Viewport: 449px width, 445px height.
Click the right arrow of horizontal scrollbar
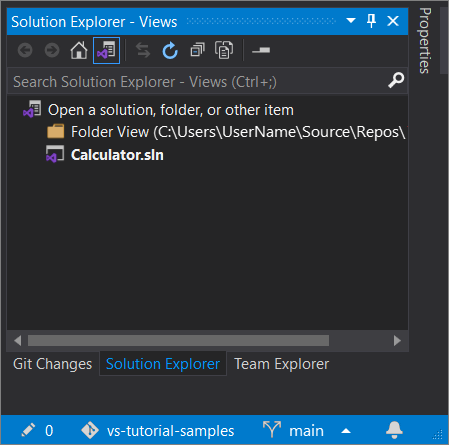point(397,341)
